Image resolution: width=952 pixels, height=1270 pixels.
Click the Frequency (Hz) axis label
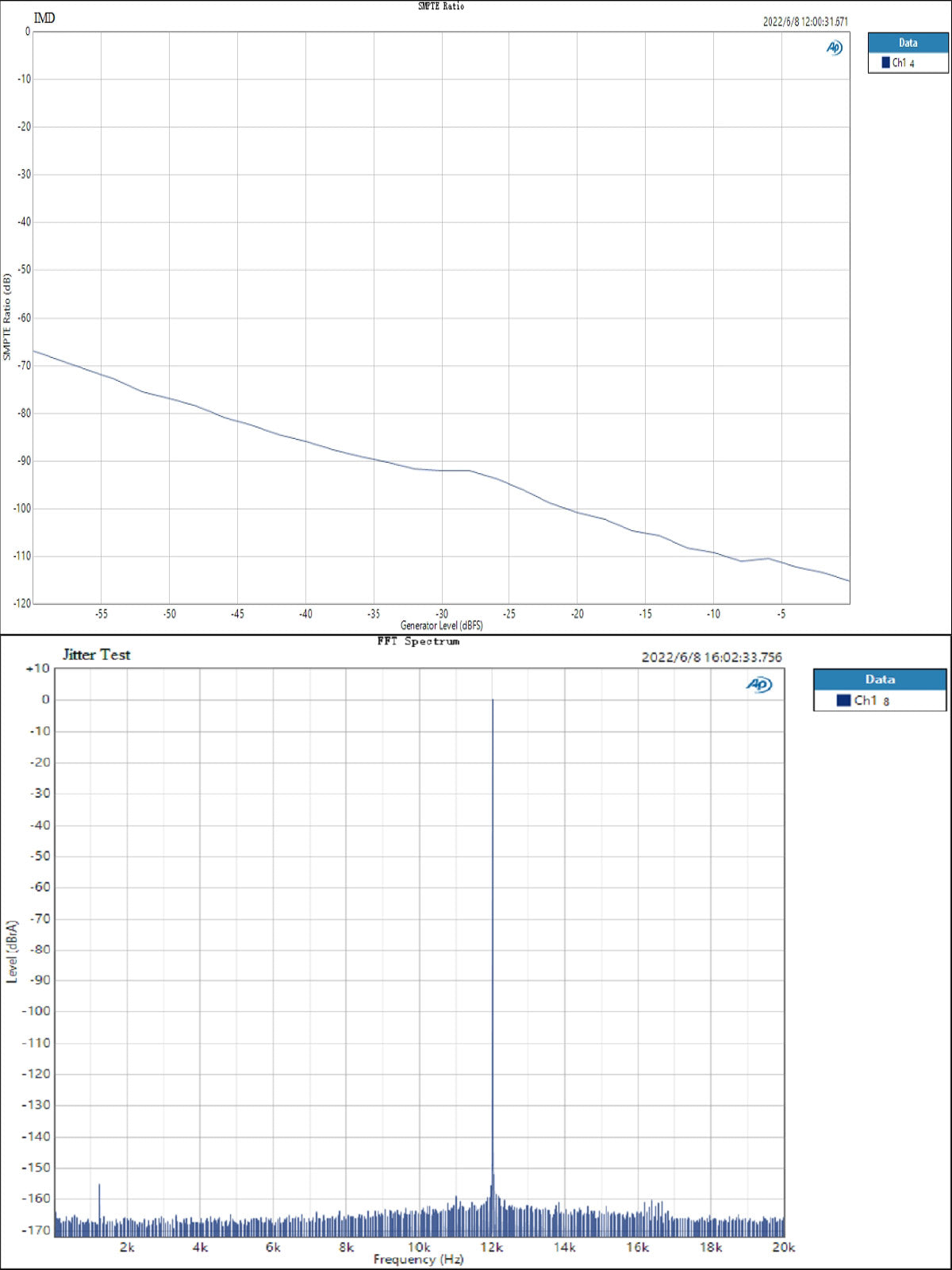[418, 1260]
